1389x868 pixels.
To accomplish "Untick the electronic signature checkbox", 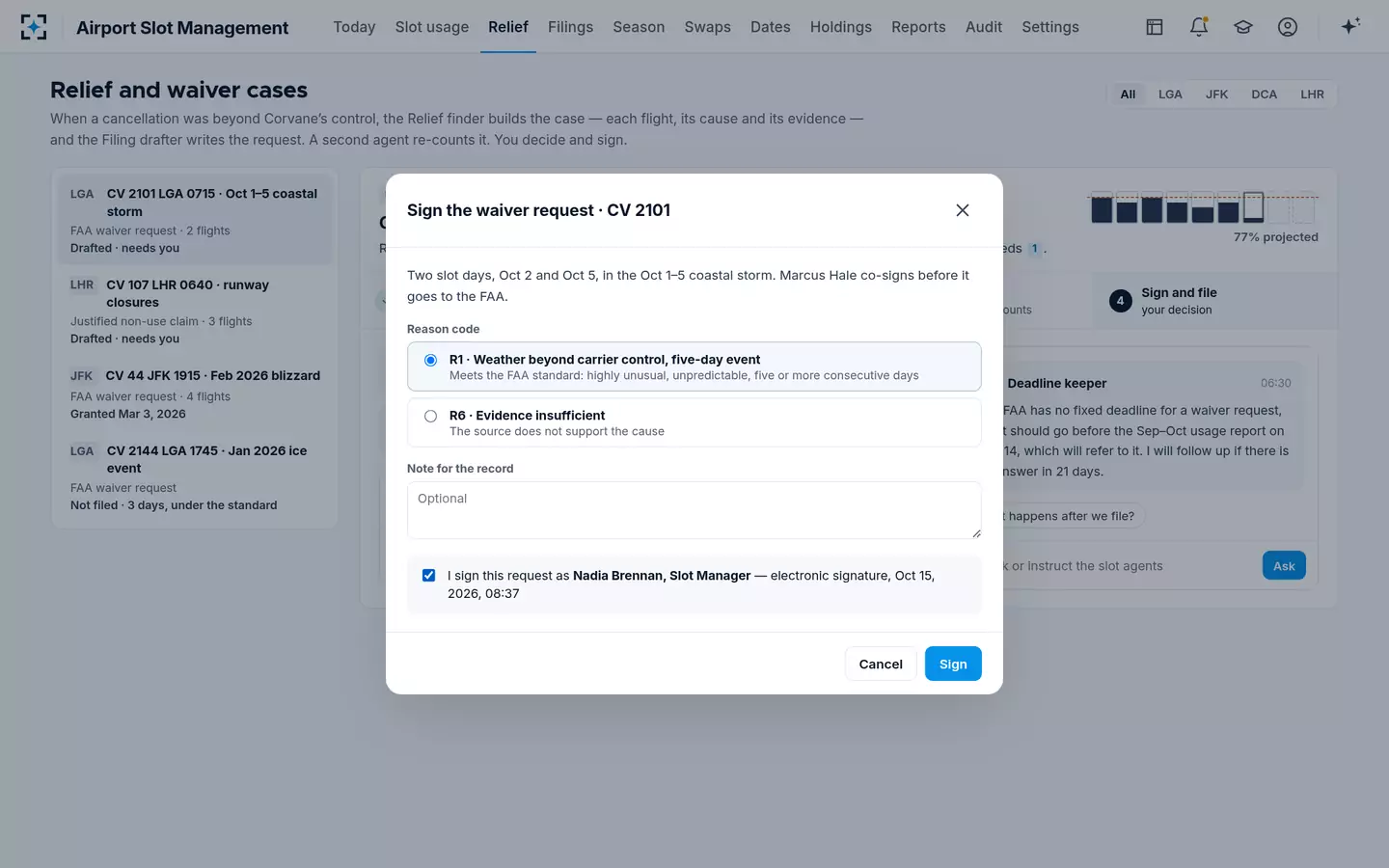I will click(x=428, y=576).
